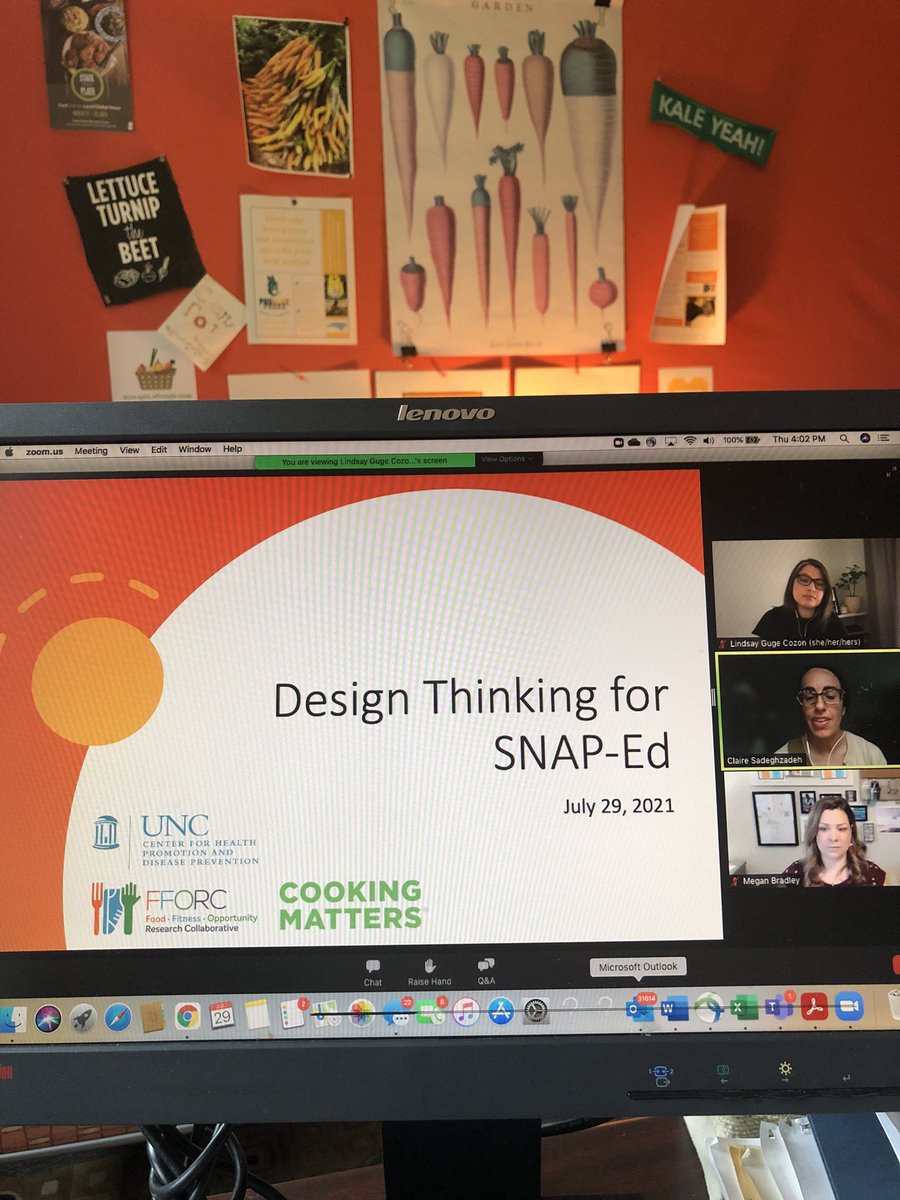Image resolution: width=900 pixels, height=1200 pixels.
Task: Open Reminders from the Dock
Action: coord(292,1014)
